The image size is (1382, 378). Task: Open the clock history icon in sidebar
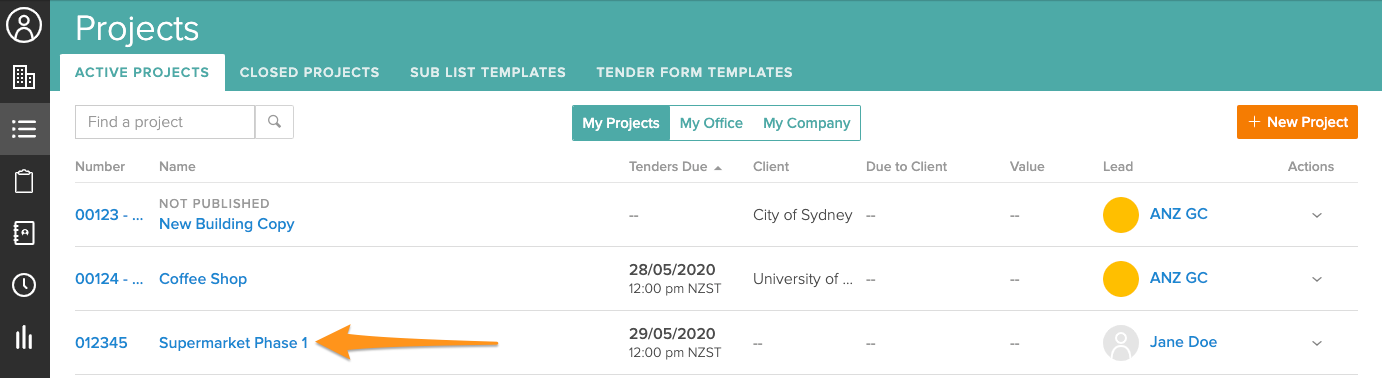[24, 285]
